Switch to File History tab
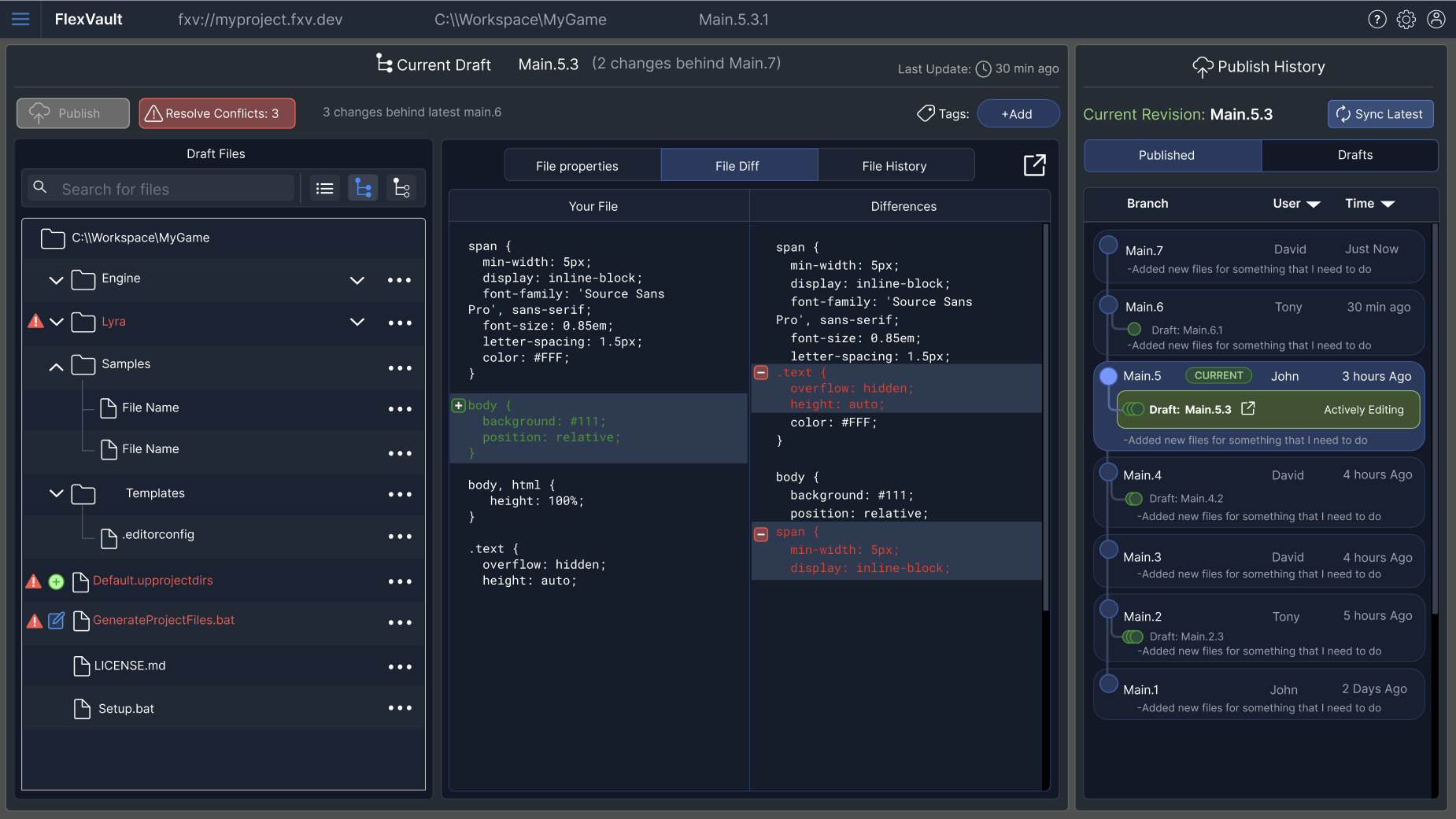The height and width of the screenshot is (819, 1456). 896,165
